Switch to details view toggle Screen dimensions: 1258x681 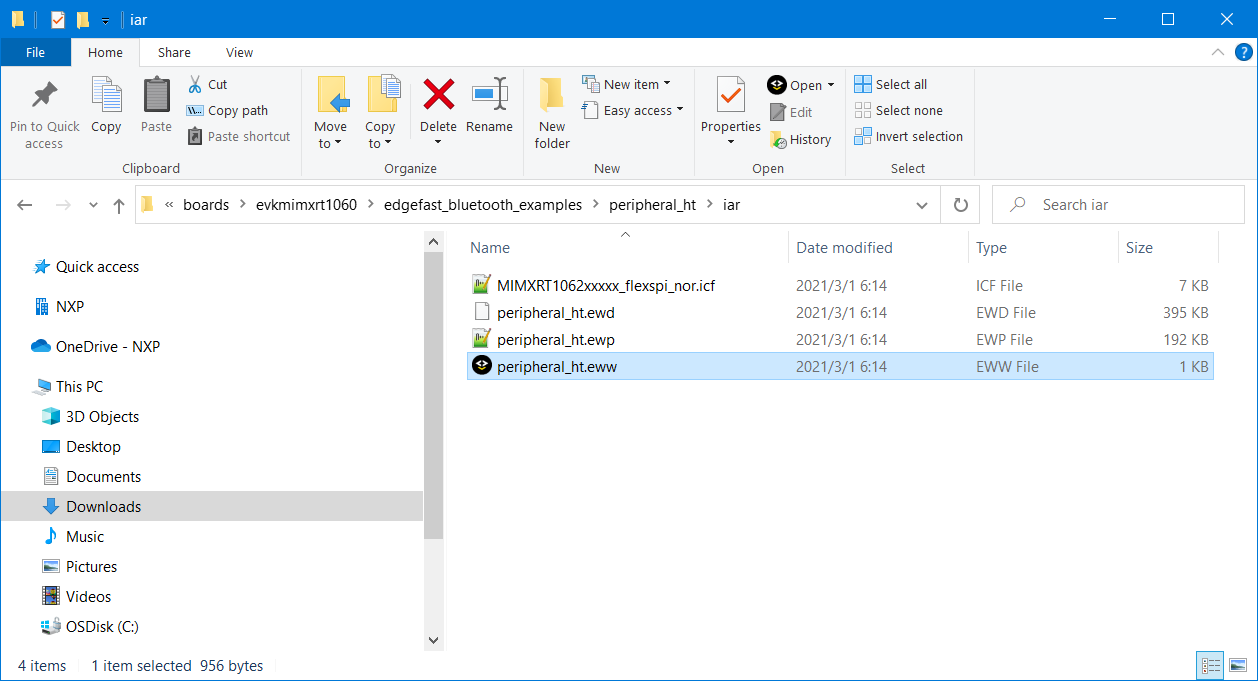click(1211, 665)
